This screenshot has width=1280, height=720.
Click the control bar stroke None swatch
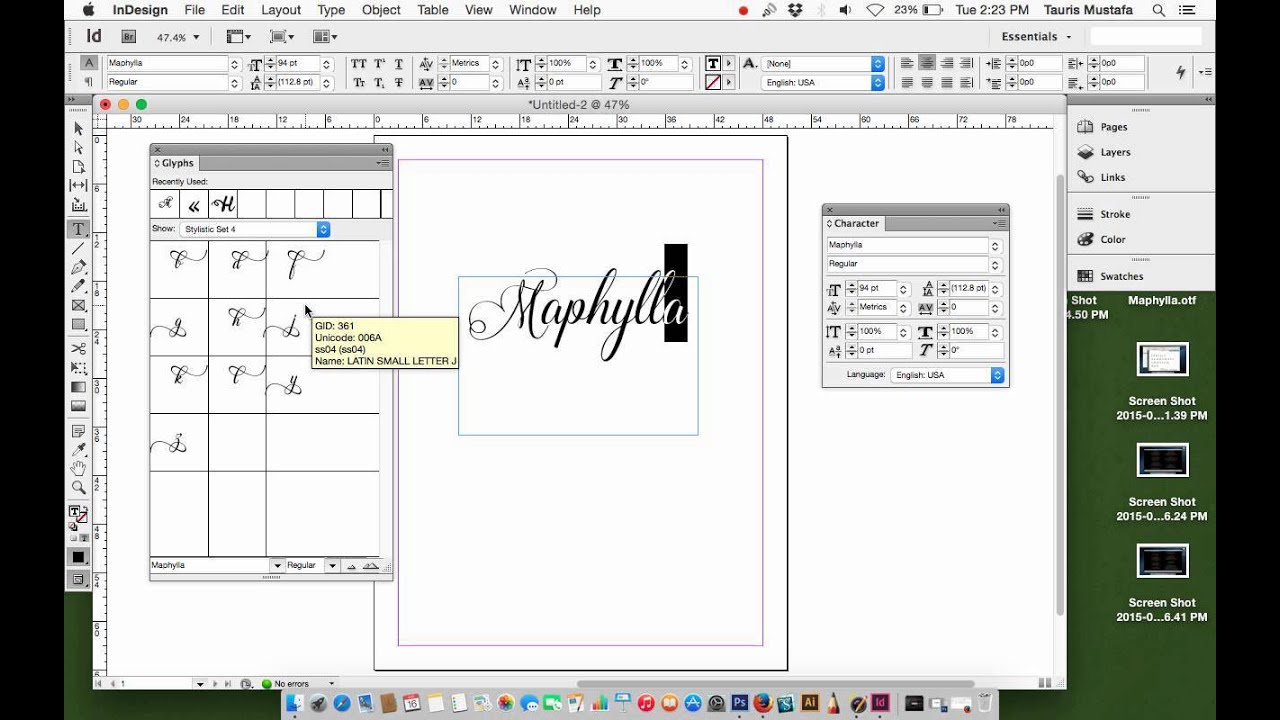tap(713, 83)
